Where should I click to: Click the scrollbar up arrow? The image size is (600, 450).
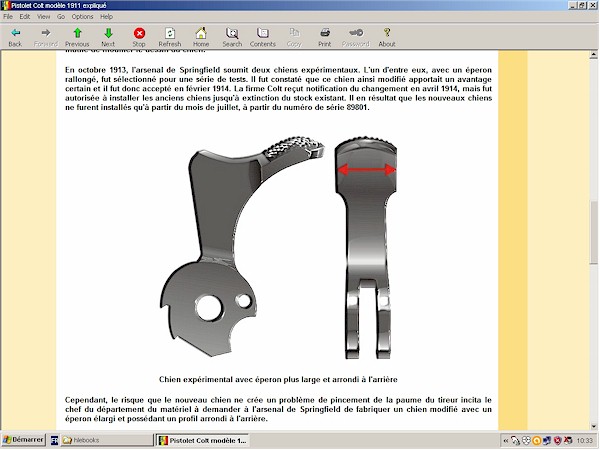pos(593,55)
